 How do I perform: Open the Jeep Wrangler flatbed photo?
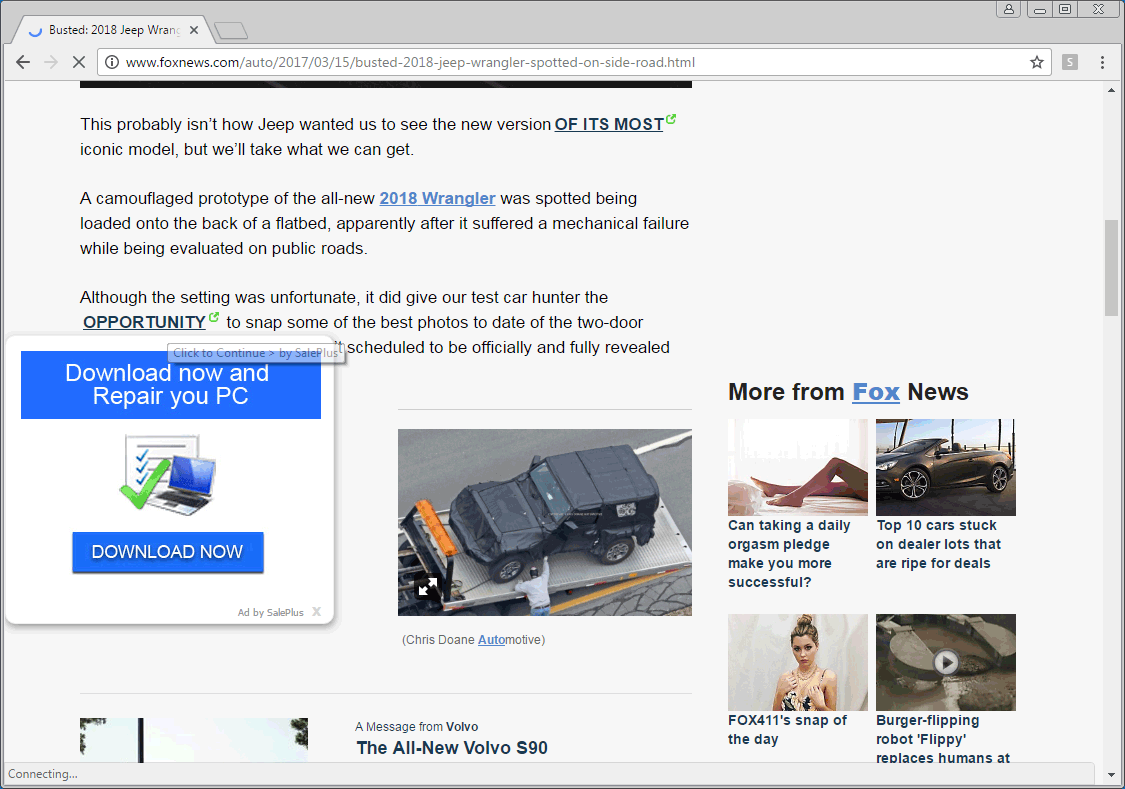pyautogui.click(x=545, y=522)
